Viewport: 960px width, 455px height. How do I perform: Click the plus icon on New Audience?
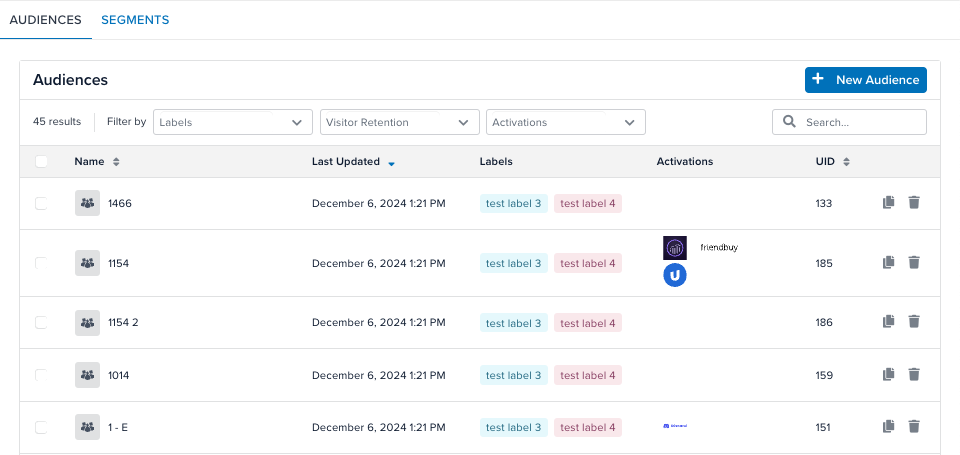pos(817,79)
